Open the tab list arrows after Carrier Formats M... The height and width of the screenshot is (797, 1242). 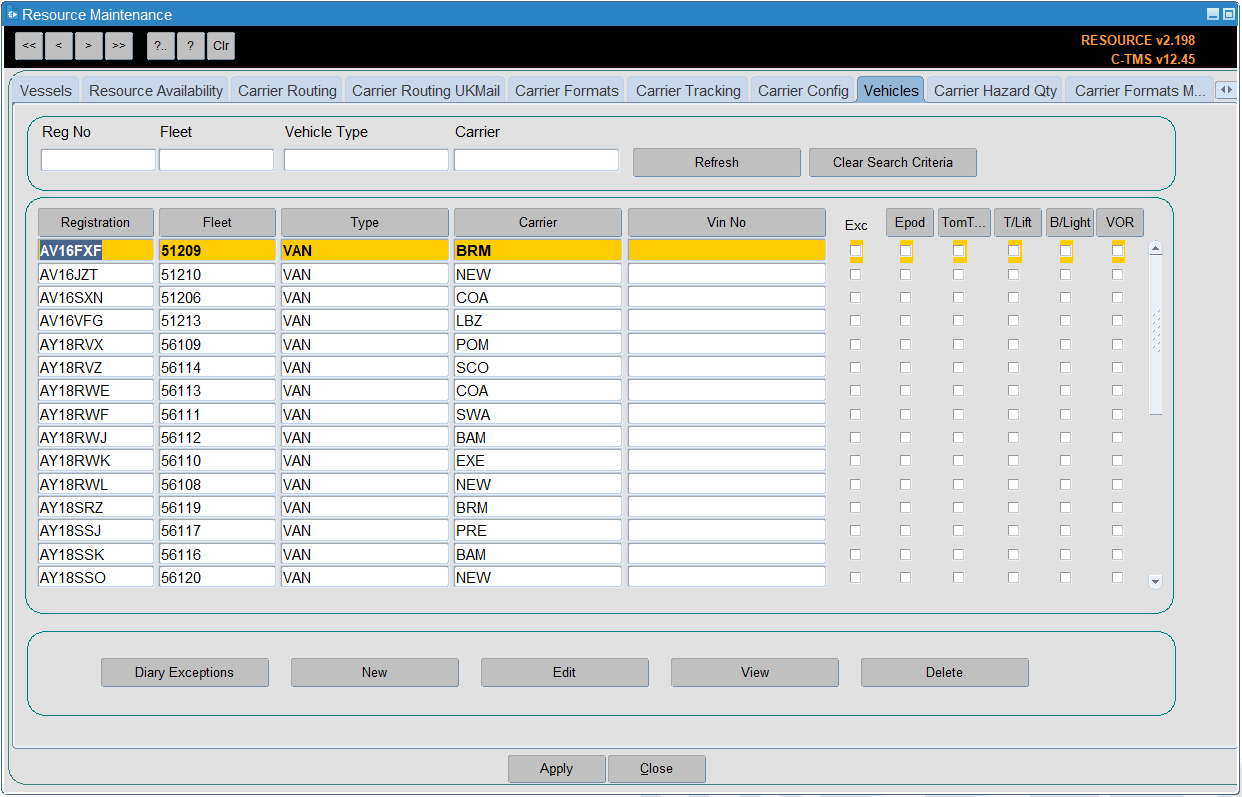click(1225, 90)
